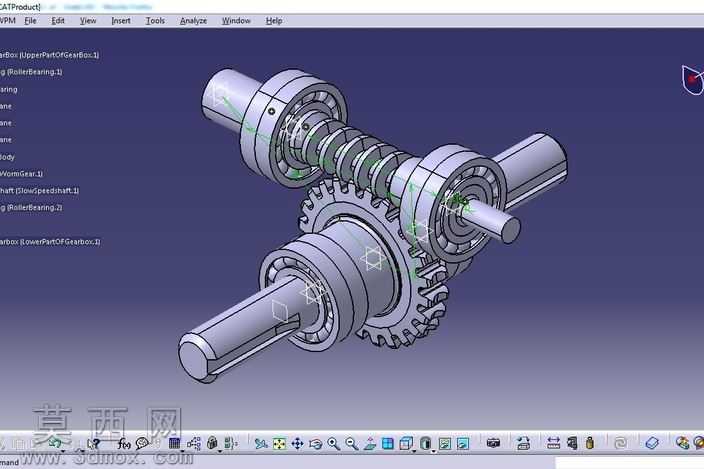Expand the Shading mode flyout arrow
The image size is (704, 469).
(x=433, y=451)
